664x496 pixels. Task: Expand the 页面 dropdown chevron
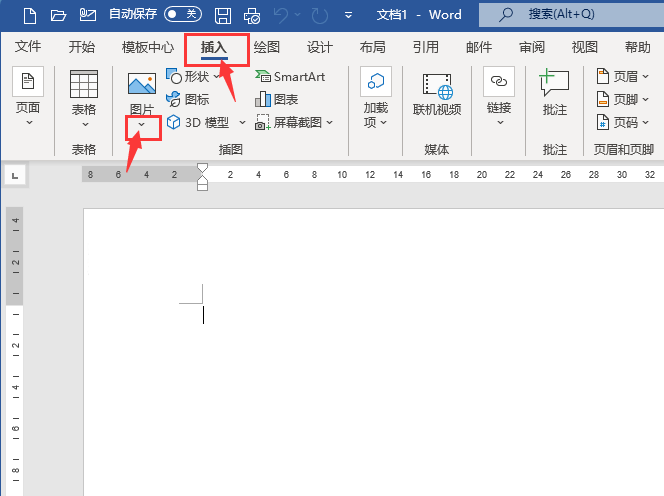29,122
